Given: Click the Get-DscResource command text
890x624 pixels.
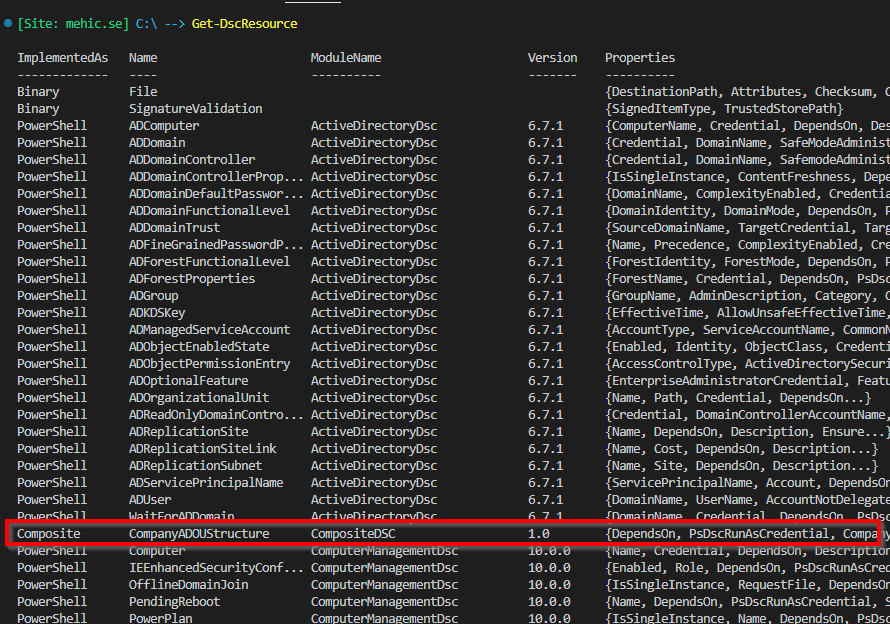Looking at the screenshot, I should coord(244,23).
